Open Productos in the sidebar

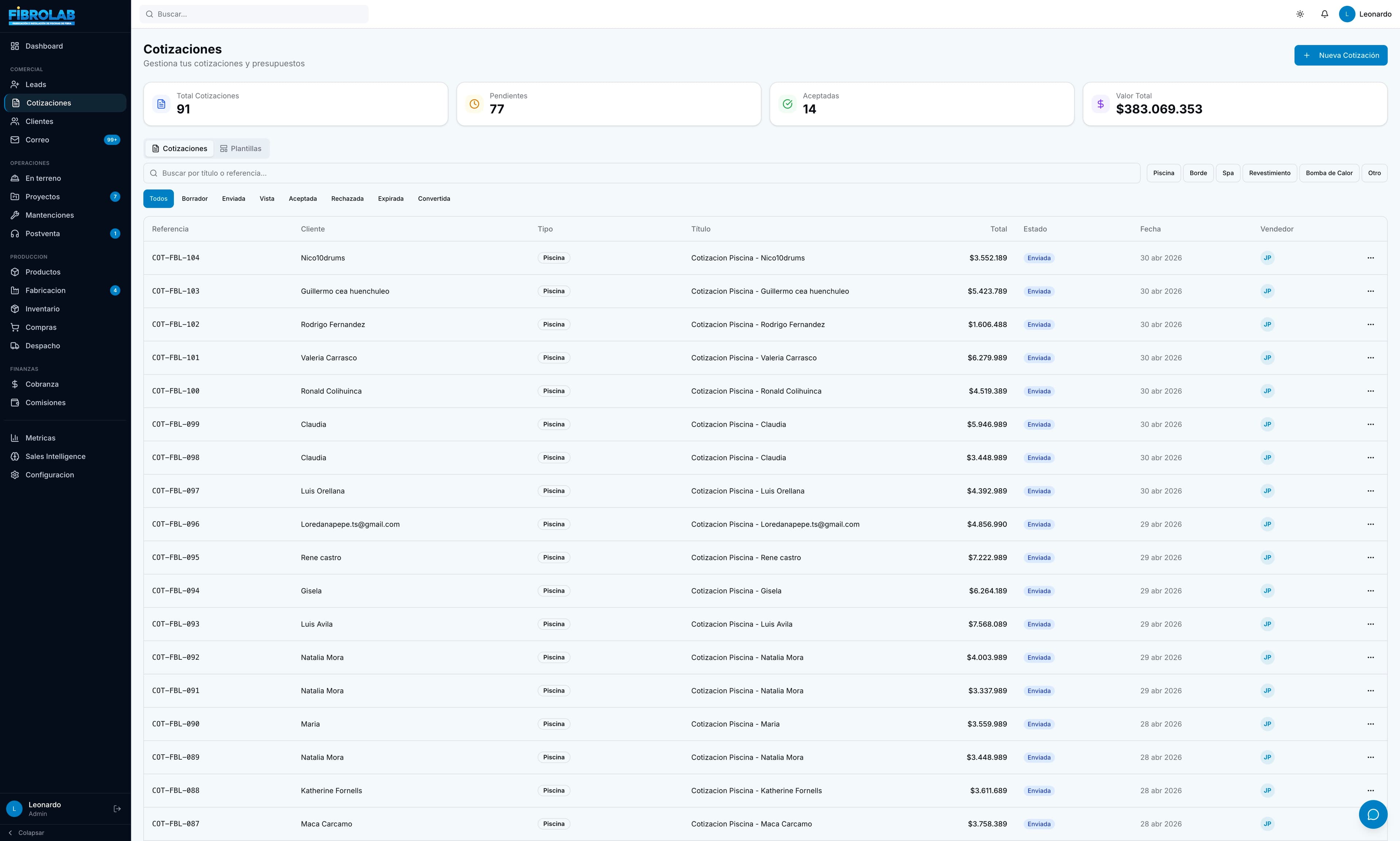pyautogui.click(x=65, y=272)
